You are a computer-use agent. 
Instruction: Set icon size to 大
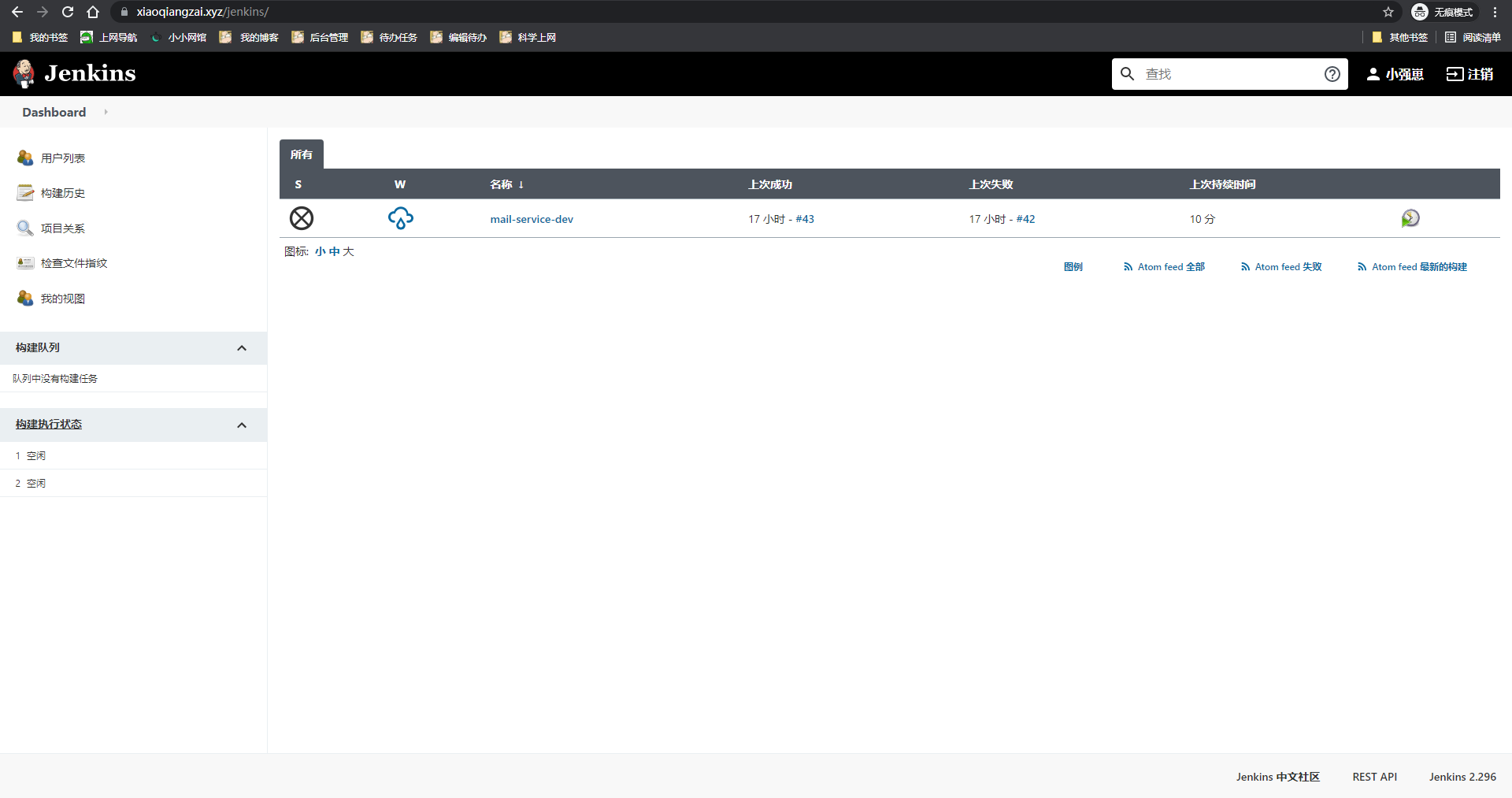(x=348, y=251)
